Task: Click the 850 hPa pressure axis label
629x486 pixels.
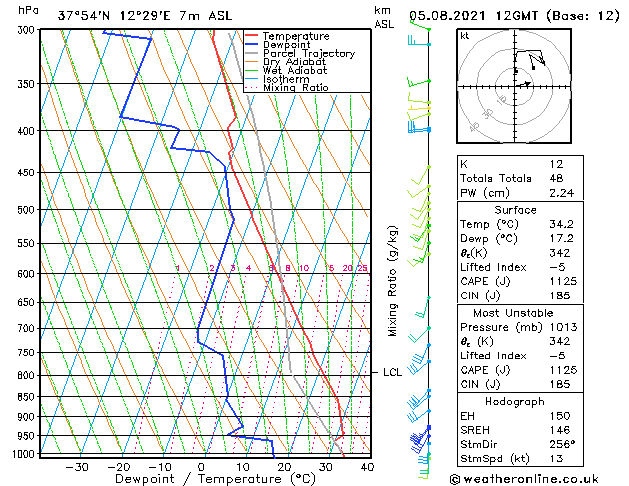Action: pyautogui.click(x=26, y=397)
